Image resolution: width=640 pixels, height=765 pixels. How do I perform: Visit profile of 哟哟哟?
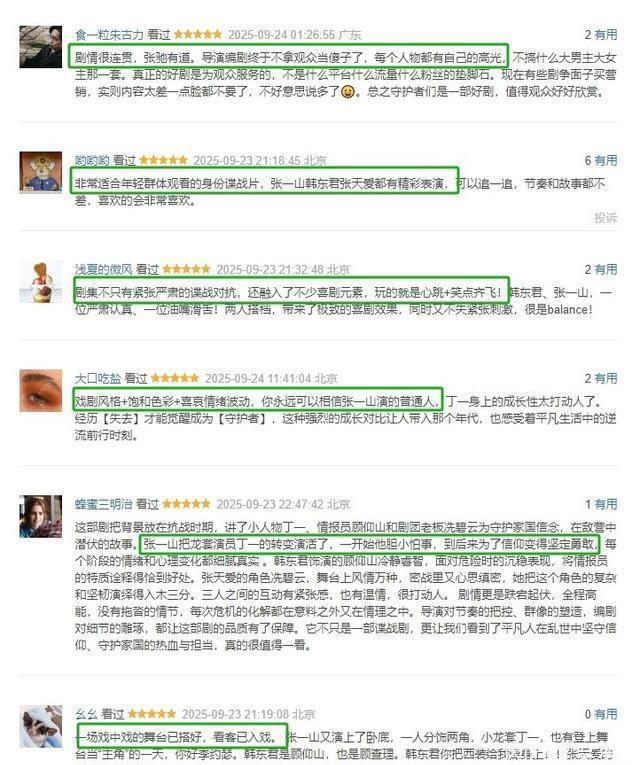pyautogui.click(x=92, y=160)
